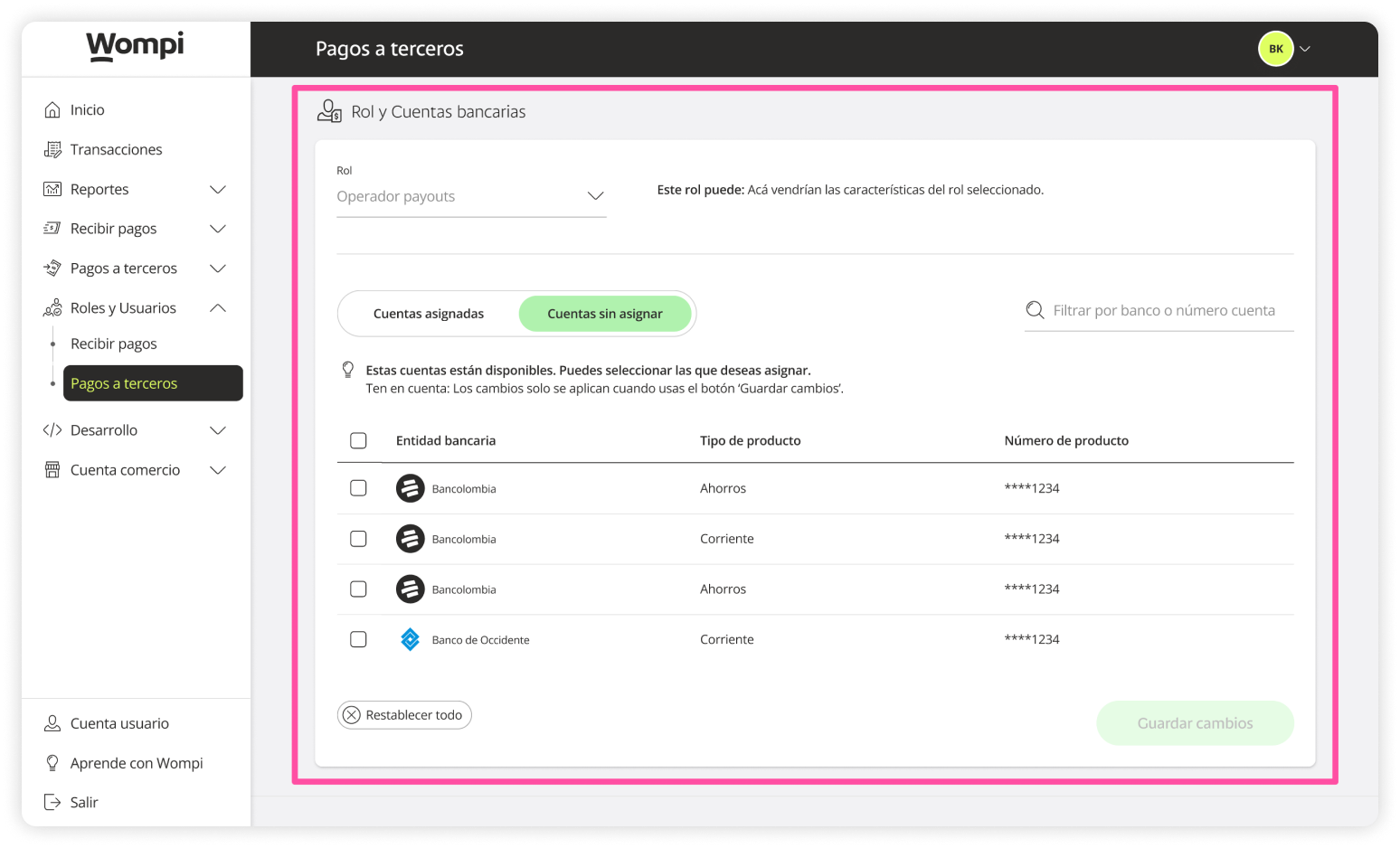Click the Wompi logo
The height and width of the screenshot is (848, 1400).
(136, 45)
